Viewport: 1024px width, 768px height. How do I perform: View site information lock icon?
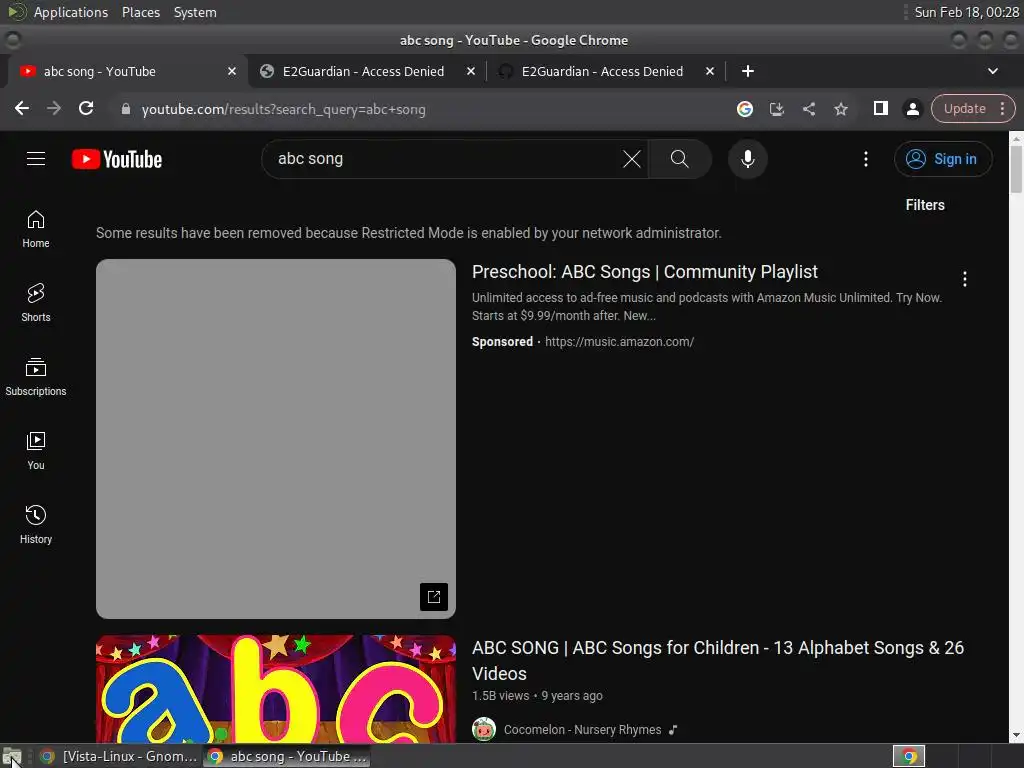(126, 109)
